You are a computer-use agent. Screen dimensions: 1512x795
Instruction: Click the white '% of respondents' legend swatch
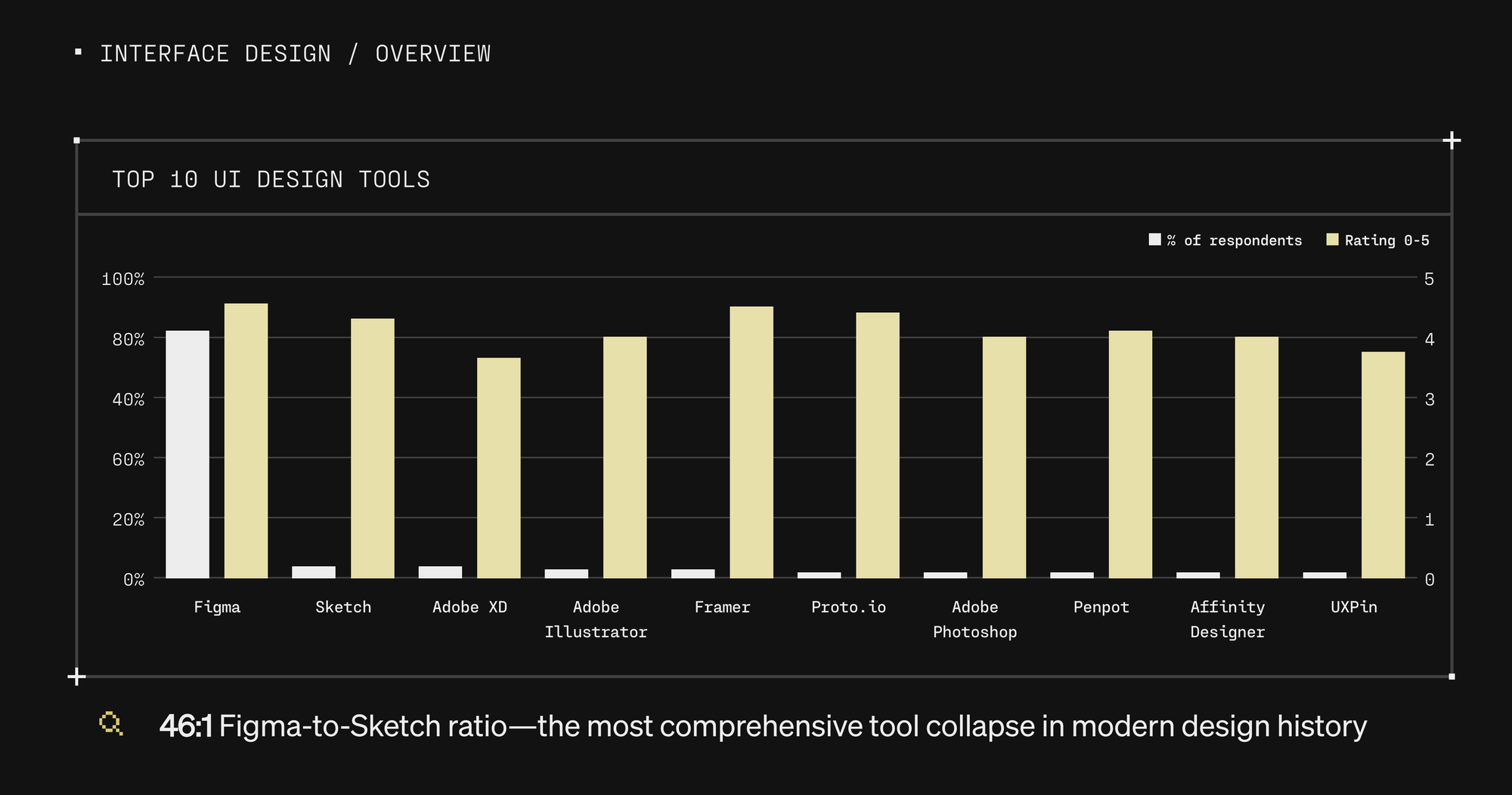tap(1154, 240)
